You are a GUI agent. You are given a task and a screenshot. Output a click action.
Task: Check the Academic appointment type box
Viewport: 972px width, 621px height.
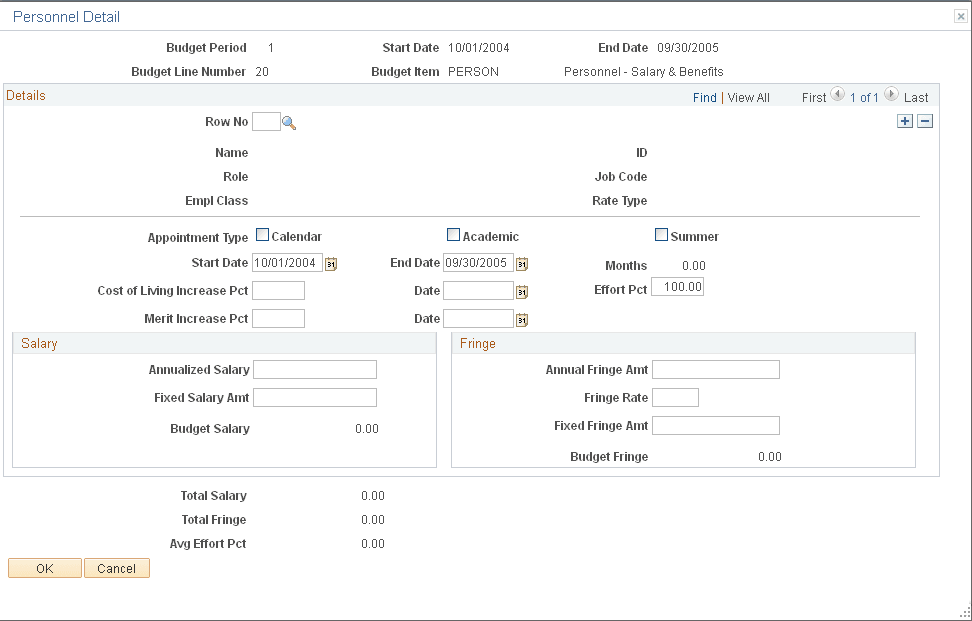click(x=453, y=233)
